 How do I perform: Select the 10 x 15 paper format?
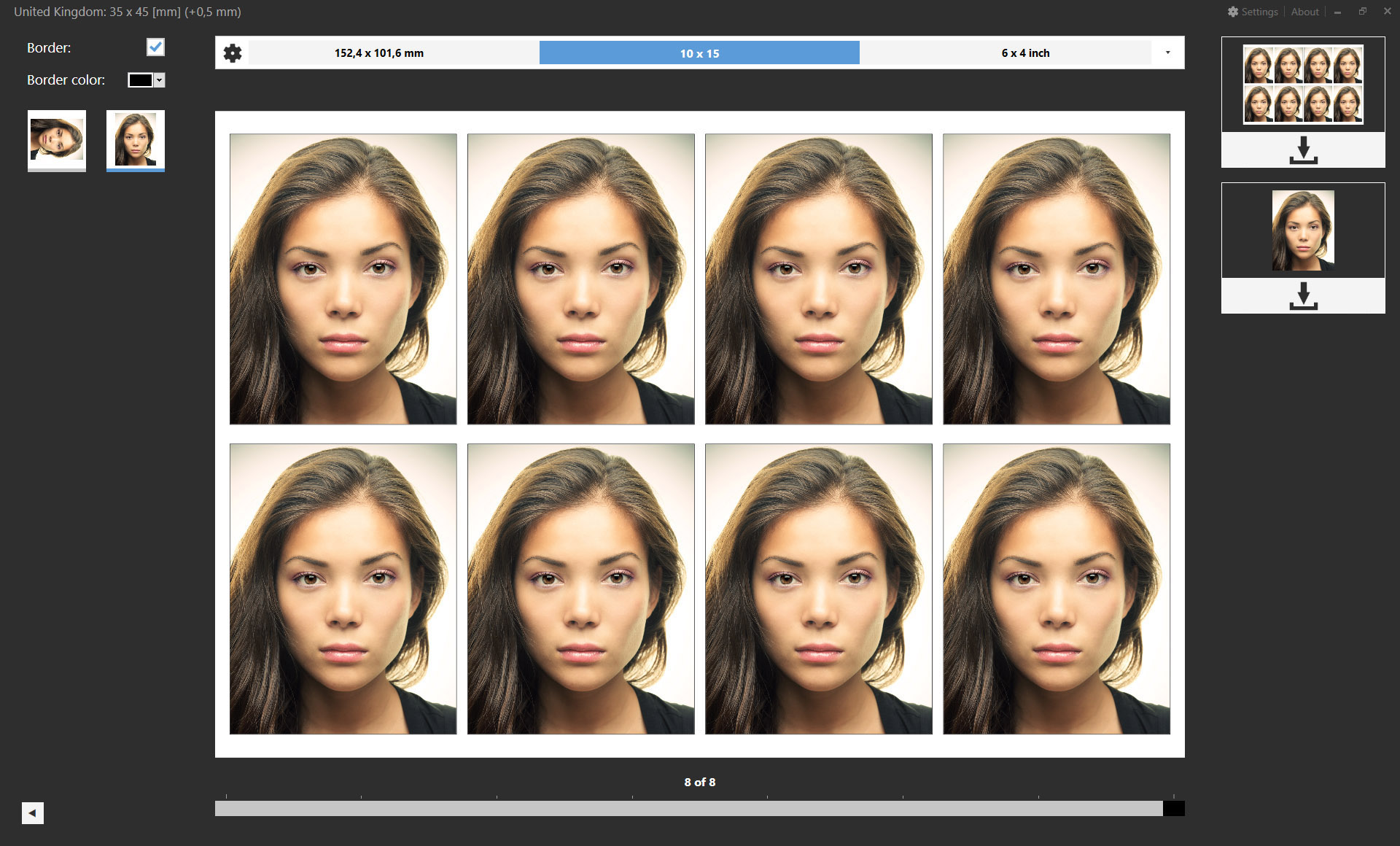[699, 53]
